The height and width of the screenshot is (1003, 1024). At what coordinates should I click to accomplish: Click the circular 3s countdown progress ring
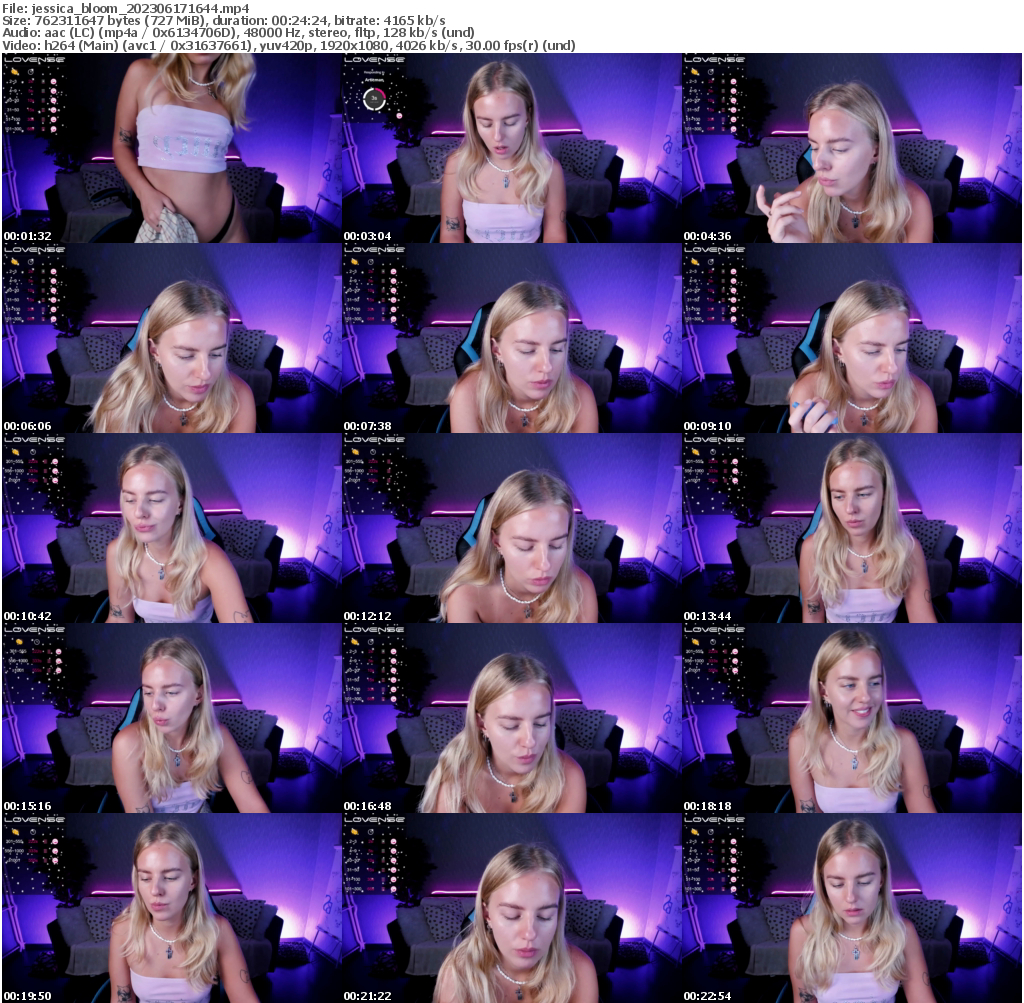click(x=375, y=98)
